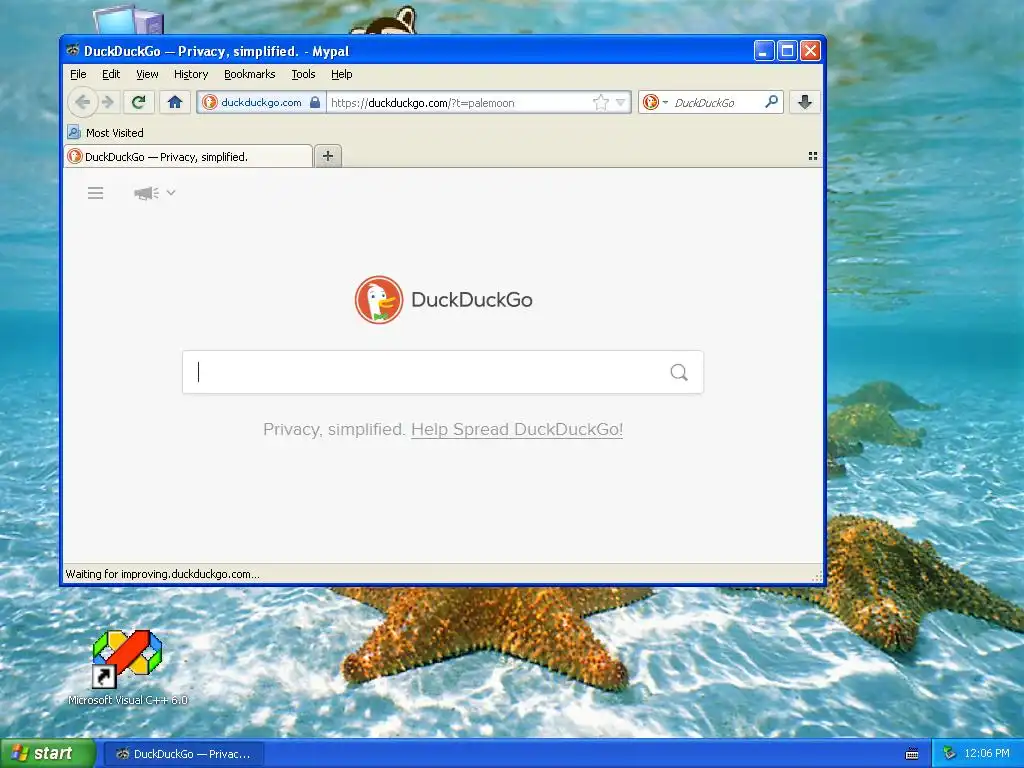Click the magnifier inside the page search box
This screenshot has height=768, width=1024.
click(x=679, y=372)
